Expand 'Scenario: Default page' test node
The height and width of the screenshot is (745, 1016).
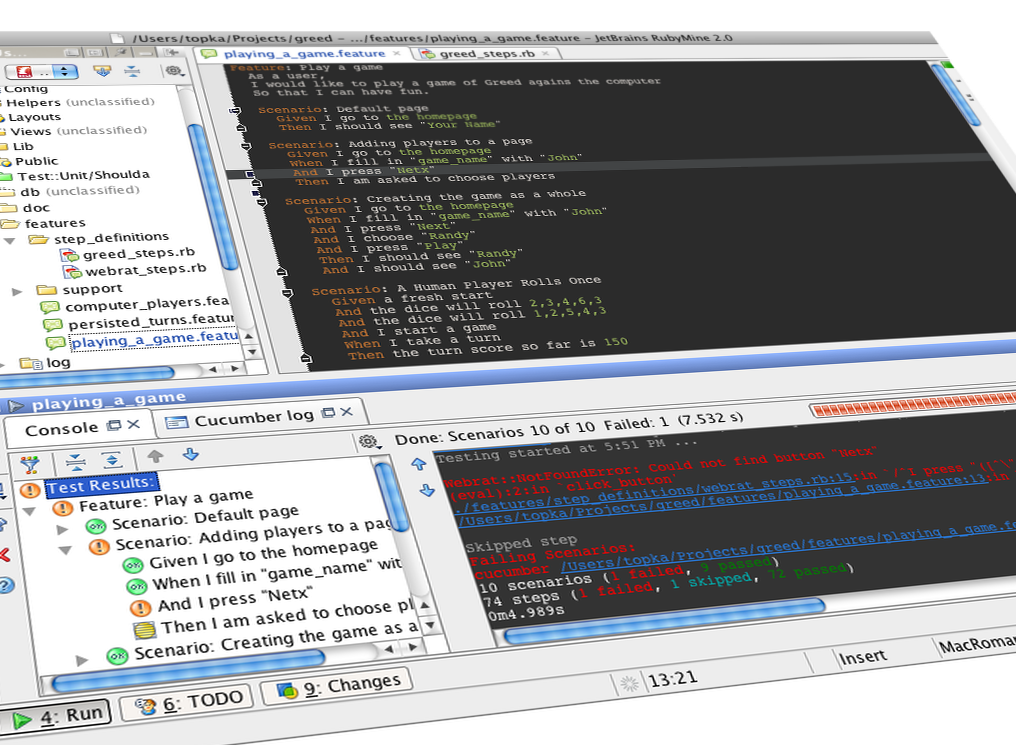point(62,530)
